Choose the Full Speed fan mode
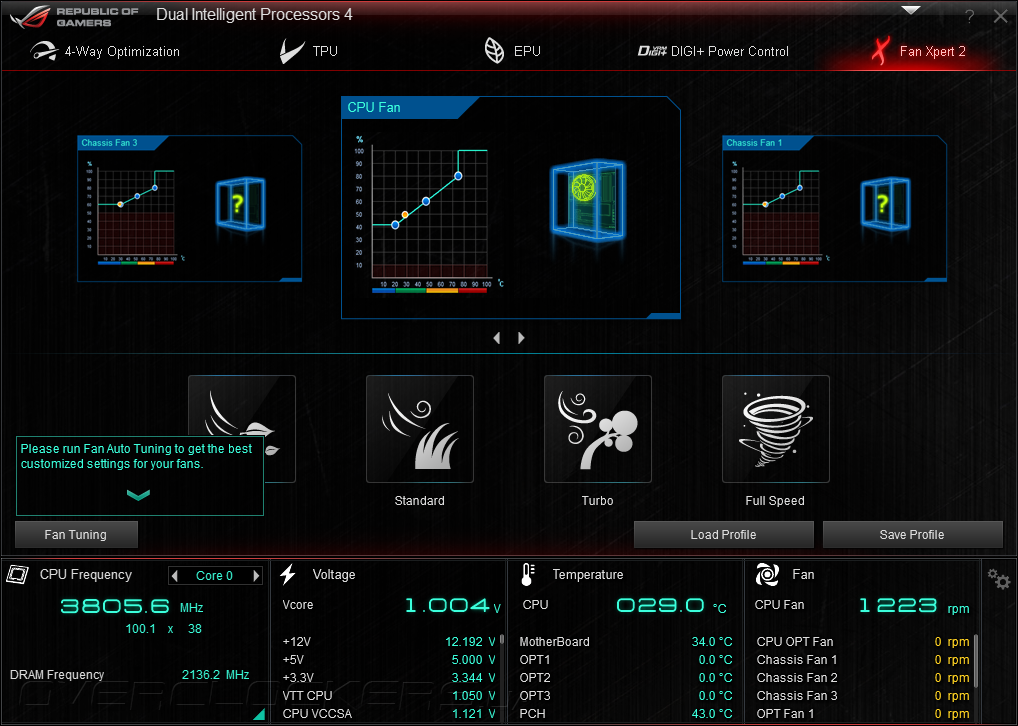This screenshot has width=1018, height=726. point(775,429)
